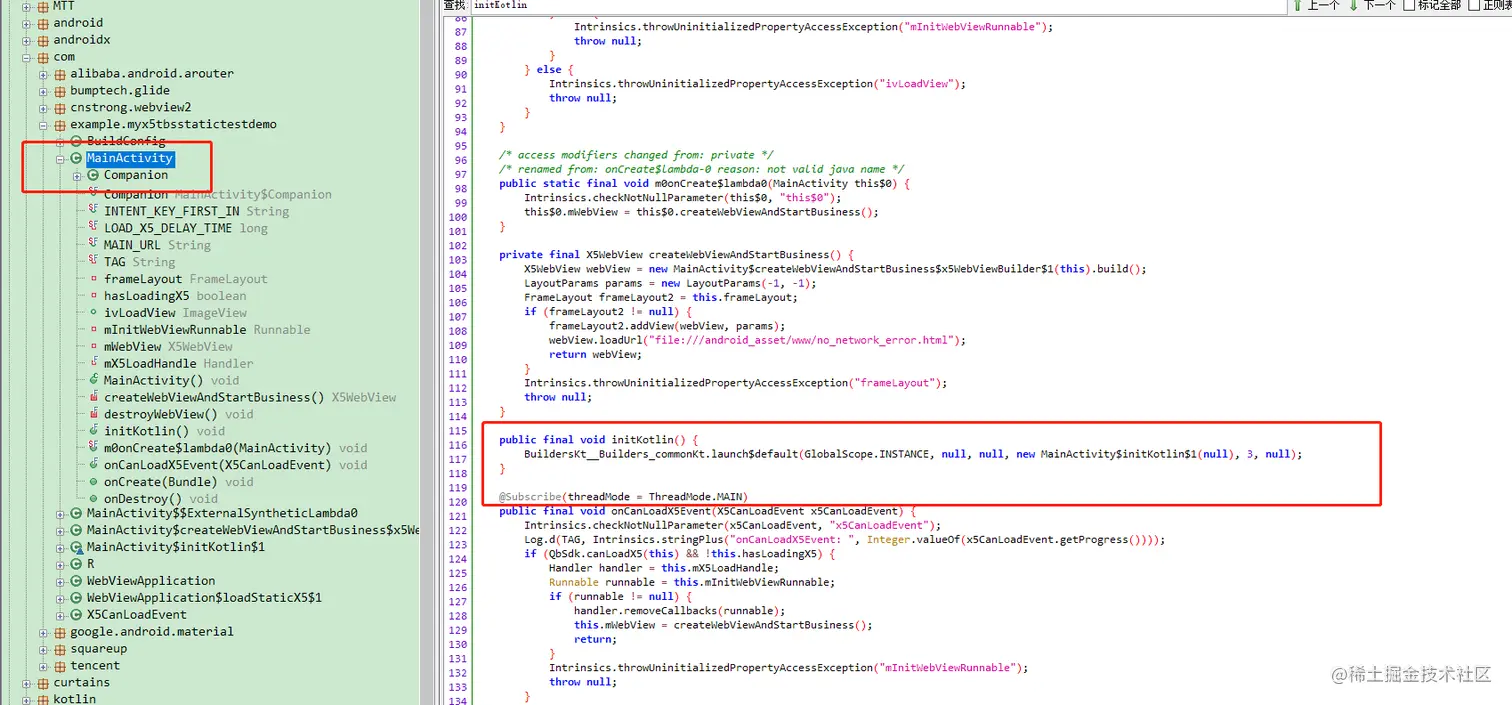Screen dimensions: 1512x705
Task: Click the @Subscribe annotation in the code
Action: (530, 497)
